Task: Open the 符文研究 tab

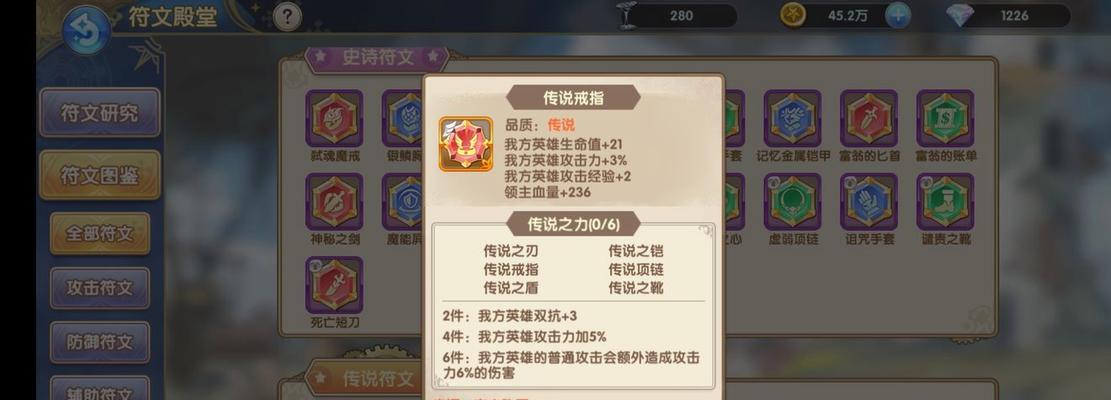Action: [100, 113]
